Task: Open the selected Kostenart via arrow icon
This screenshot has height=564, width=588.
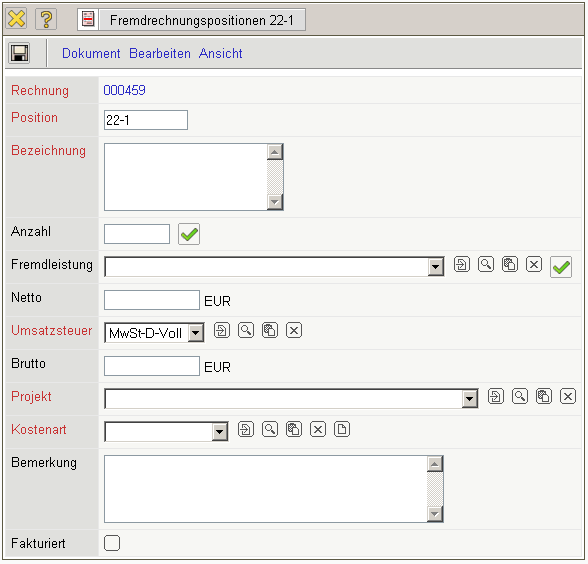Action: 246,429
